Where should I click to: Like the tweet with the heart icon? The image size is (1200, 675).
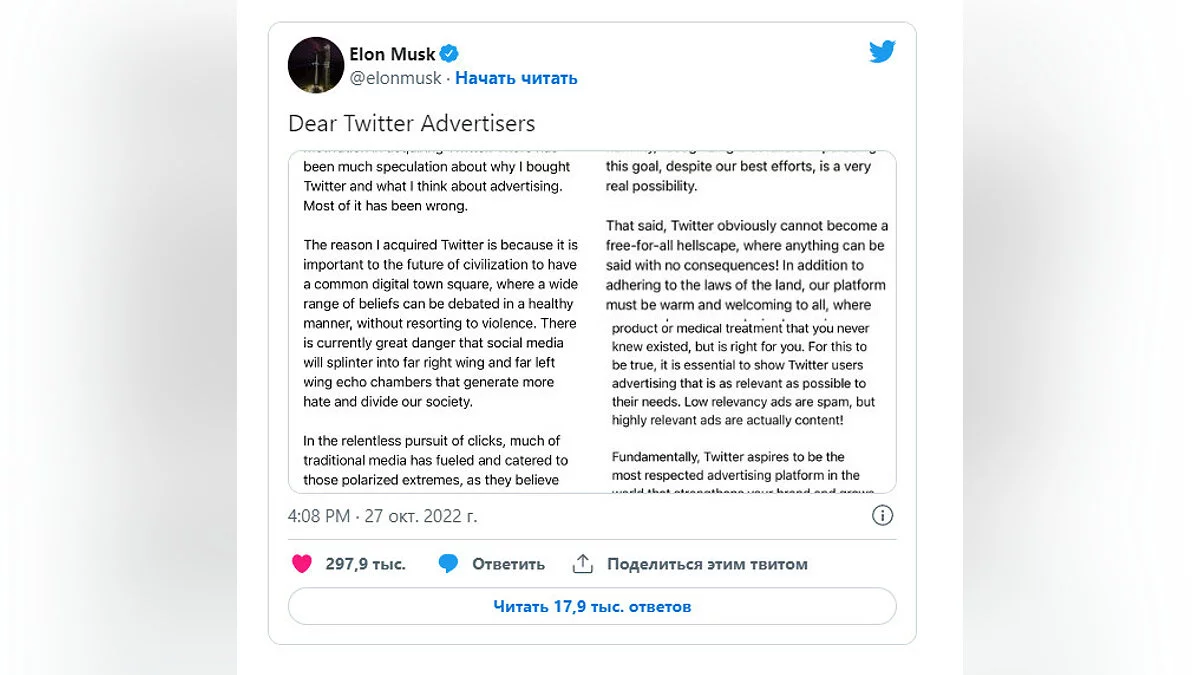tap(302, 564)
